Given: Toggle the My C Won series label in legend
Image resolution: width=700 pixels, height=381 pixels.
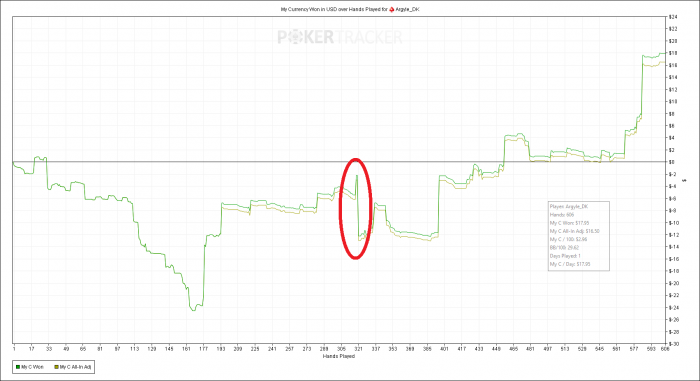Looking at the screenshot, I should pos(33,367).
